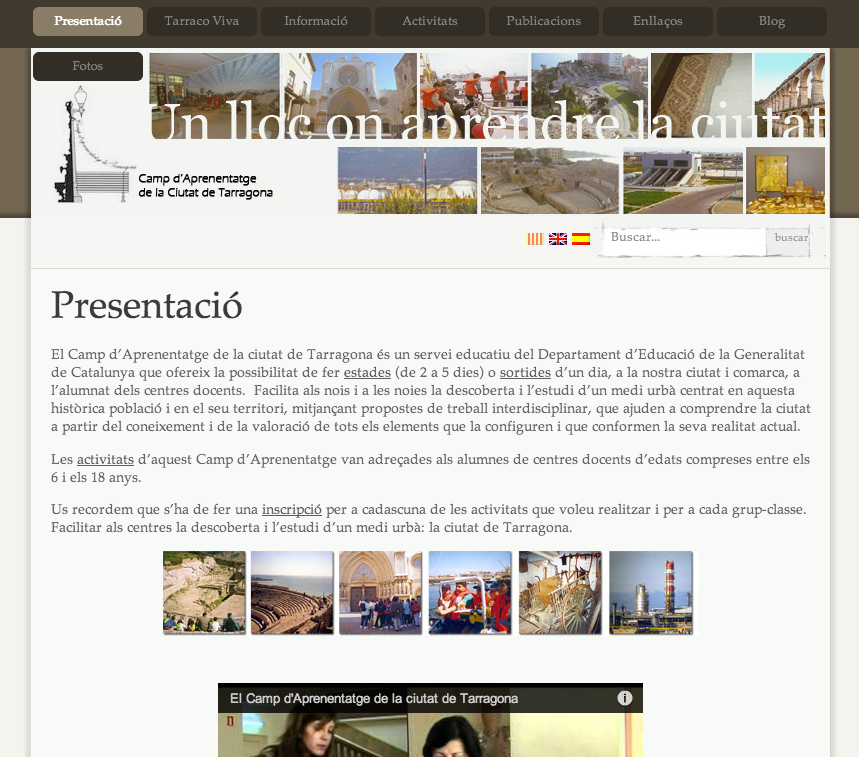The width and height of the screenshot is (859, 757).
Task: Open the industrial chimney thumbnail
Action: [650, 592]
